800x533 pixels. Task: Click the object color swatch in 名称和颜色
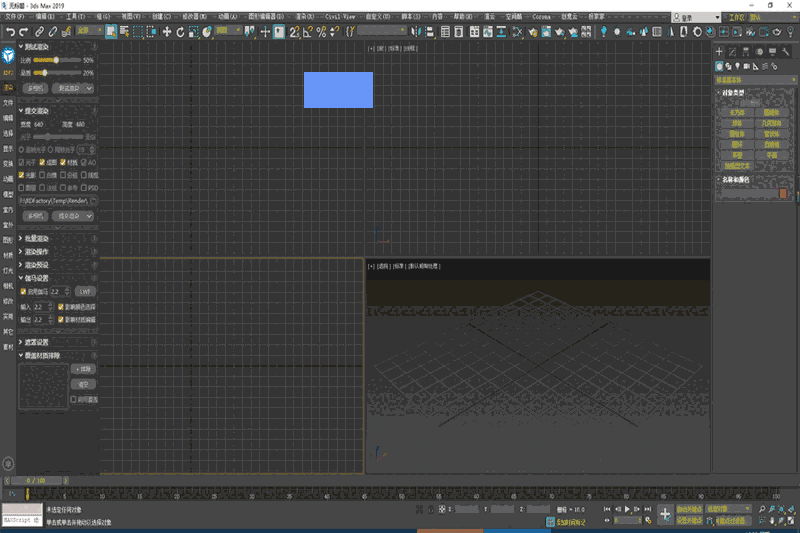click(x=783, y=193)
